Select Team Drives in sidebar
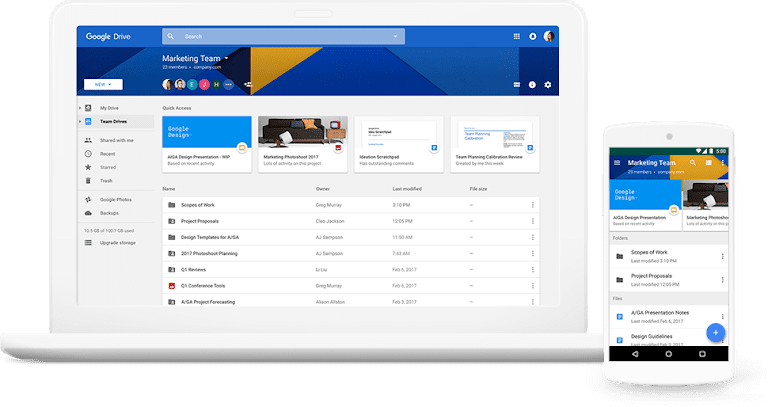This screenshot has height=407, width=768. [x=114, y=121]
